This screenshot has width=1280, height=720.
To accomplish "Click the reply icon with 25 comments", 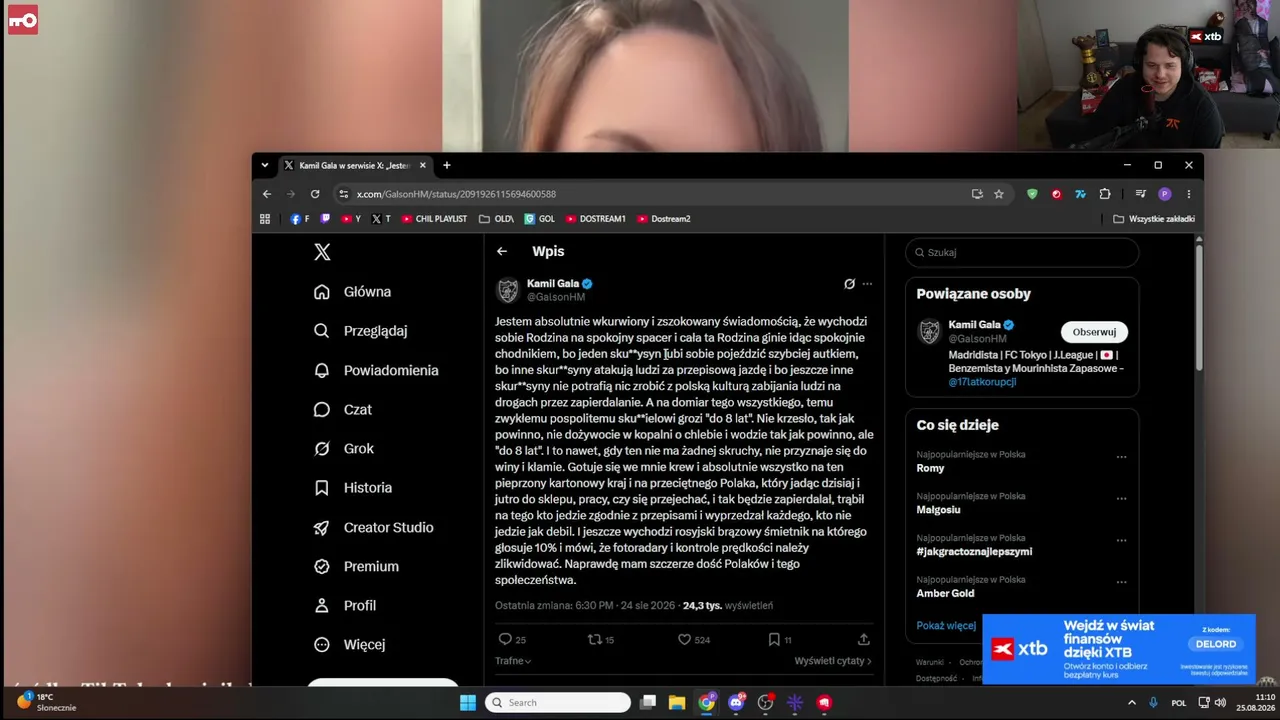I will (x=505, y=639).
